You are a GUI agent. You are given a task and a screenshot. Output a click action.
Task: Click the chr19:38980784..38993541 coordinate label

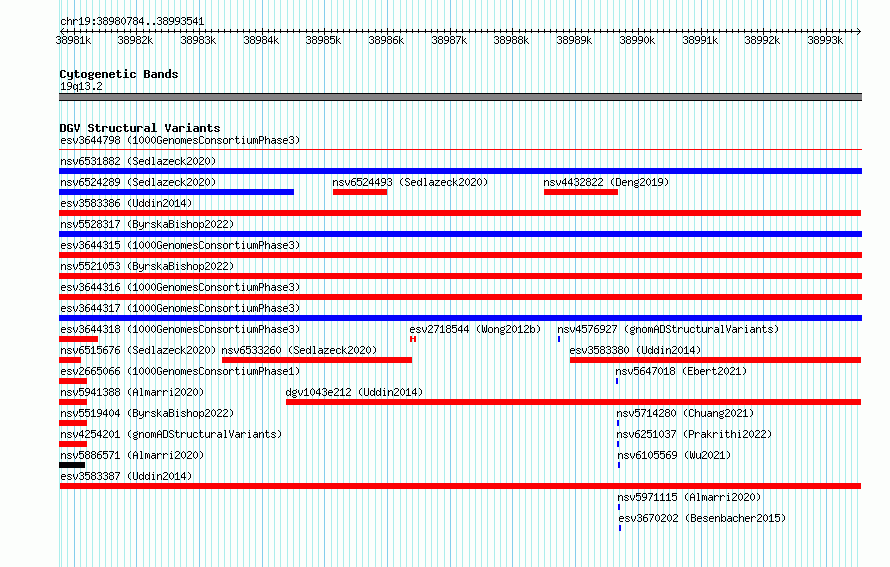(x=132, y=21)
